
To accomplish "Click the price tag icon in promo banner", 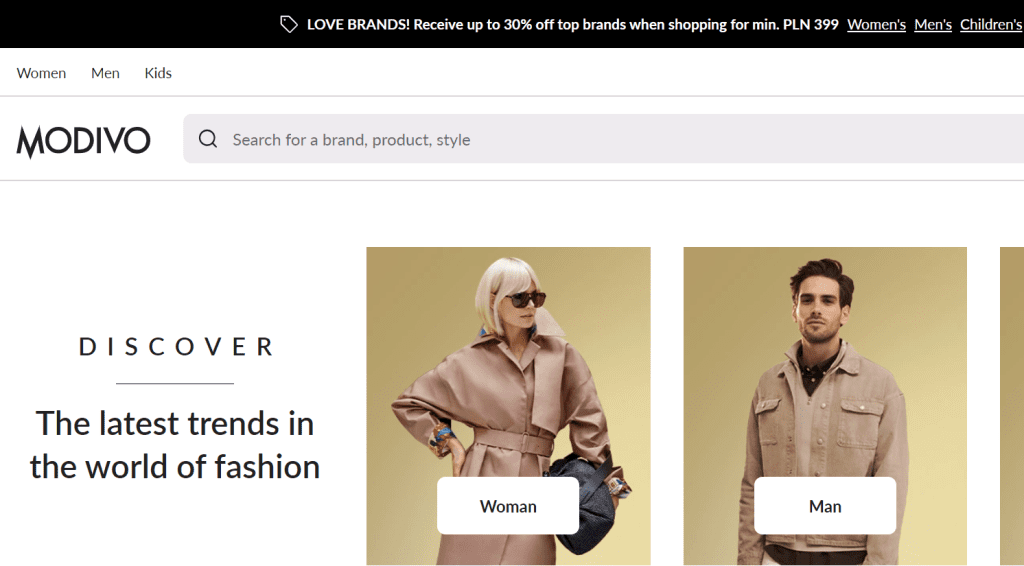I will 289,24.
